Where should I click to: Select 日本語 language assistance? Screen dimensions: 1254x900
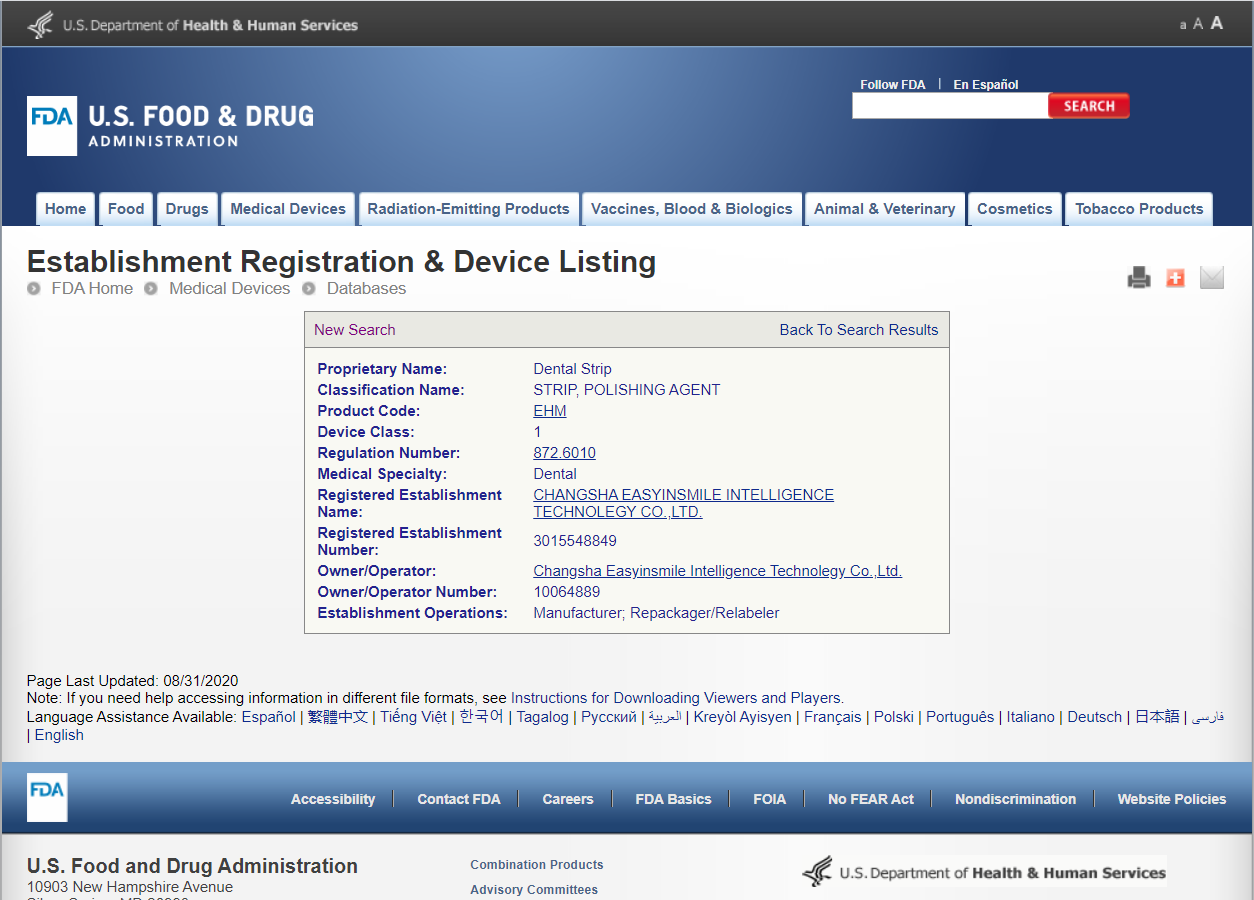(1157, 717)
